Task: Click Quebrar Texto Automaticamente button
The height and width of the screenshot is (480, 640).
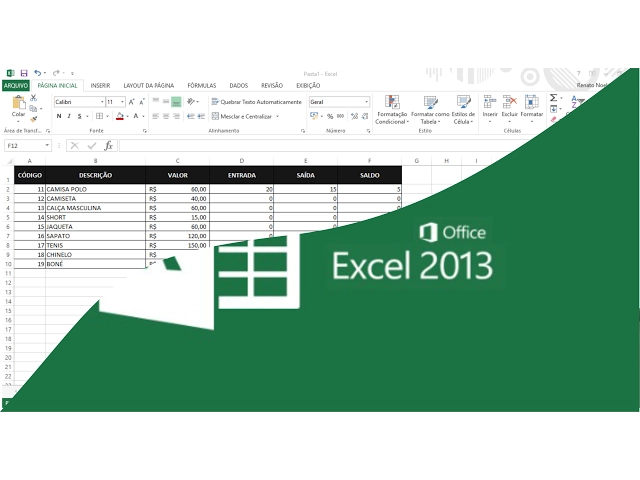Action: [257, 102]
